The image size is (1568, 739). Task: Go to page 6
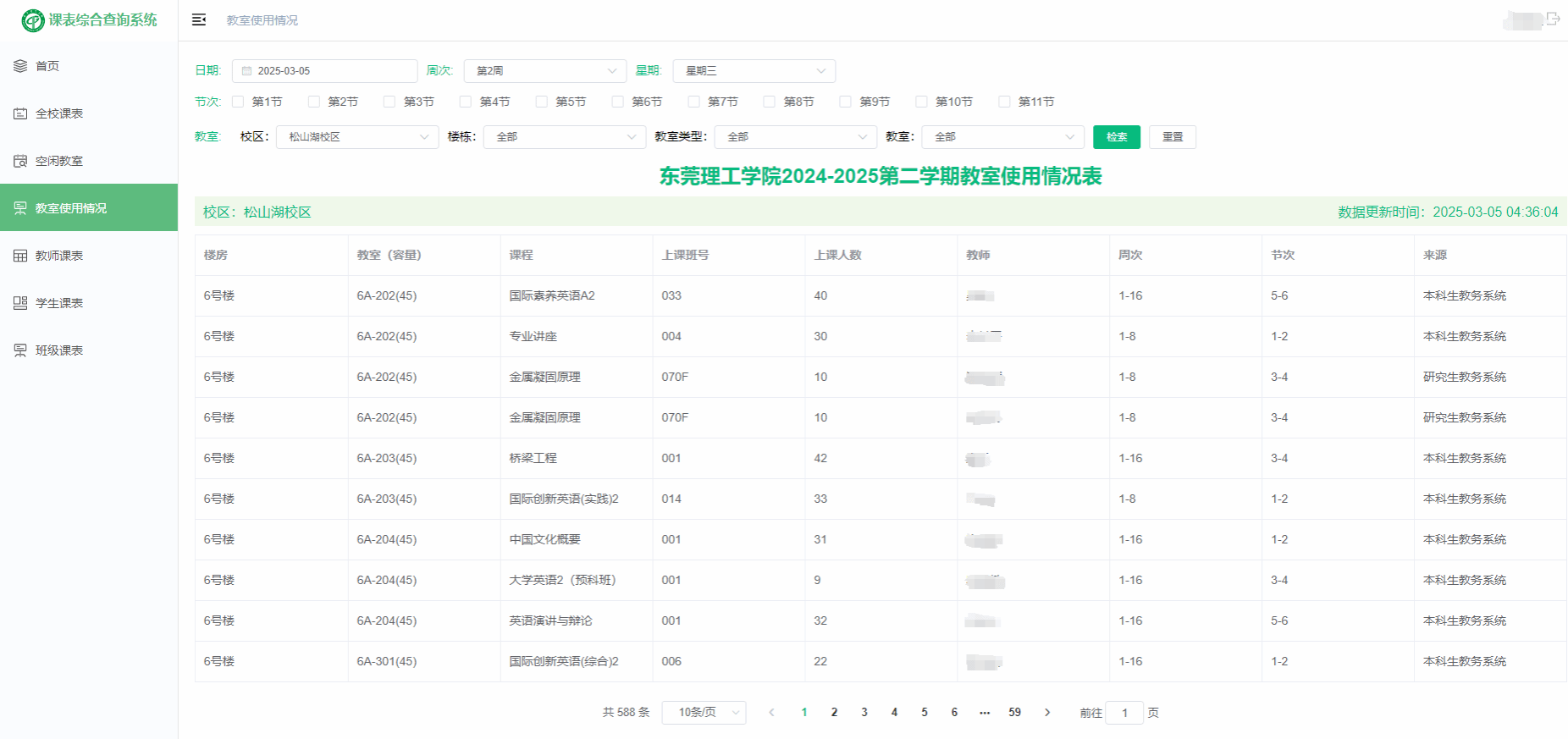[954, 713]
